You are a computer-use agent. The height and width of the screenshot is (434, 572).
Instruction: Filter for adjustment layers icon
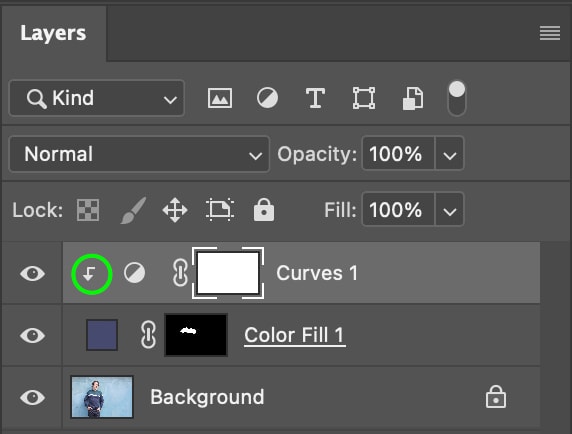267,98
